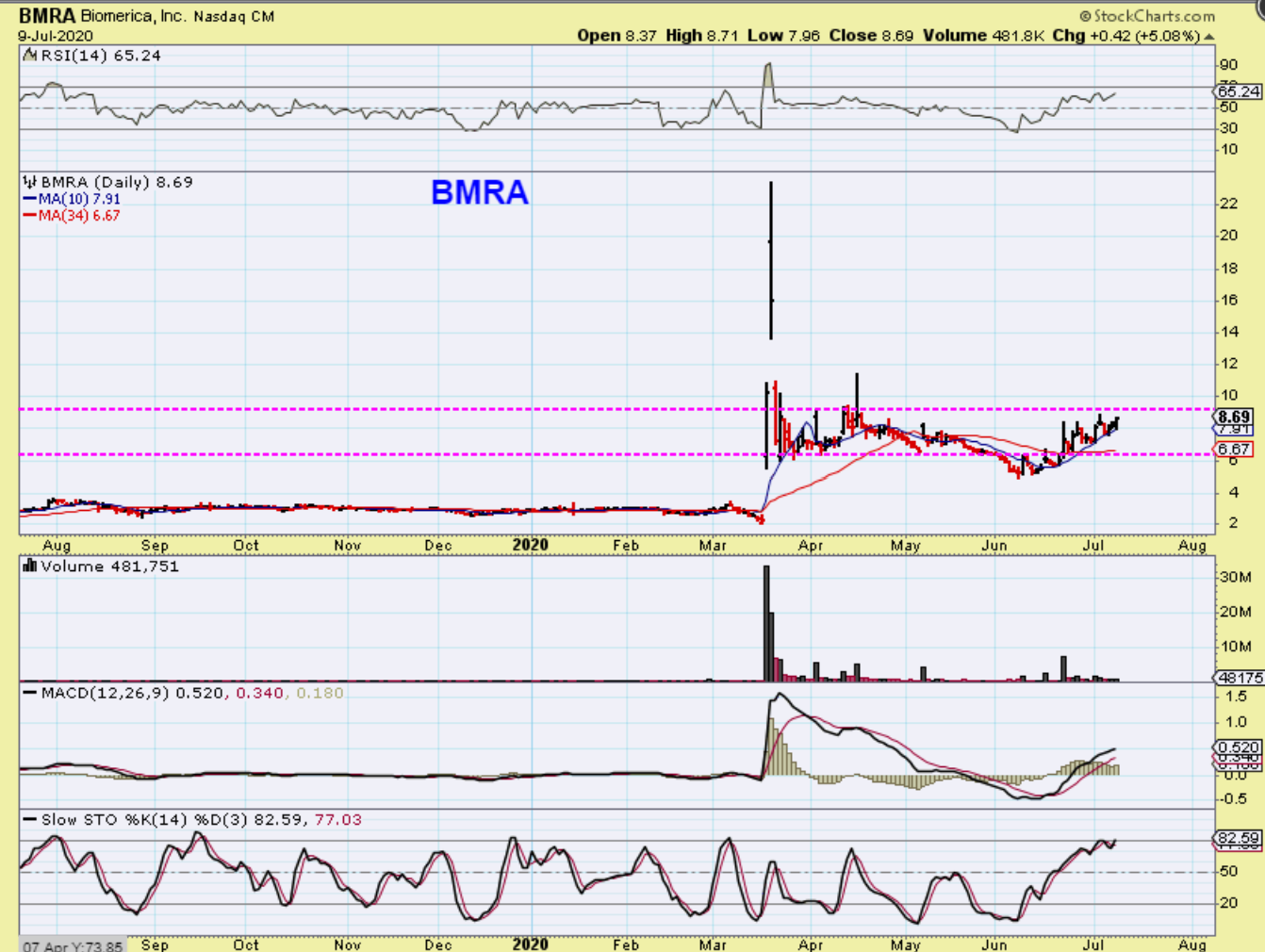Screen dimensions: 1265x952
Task: Click the 0.180 MACD histogram value
Action: [x=320, y=693]
